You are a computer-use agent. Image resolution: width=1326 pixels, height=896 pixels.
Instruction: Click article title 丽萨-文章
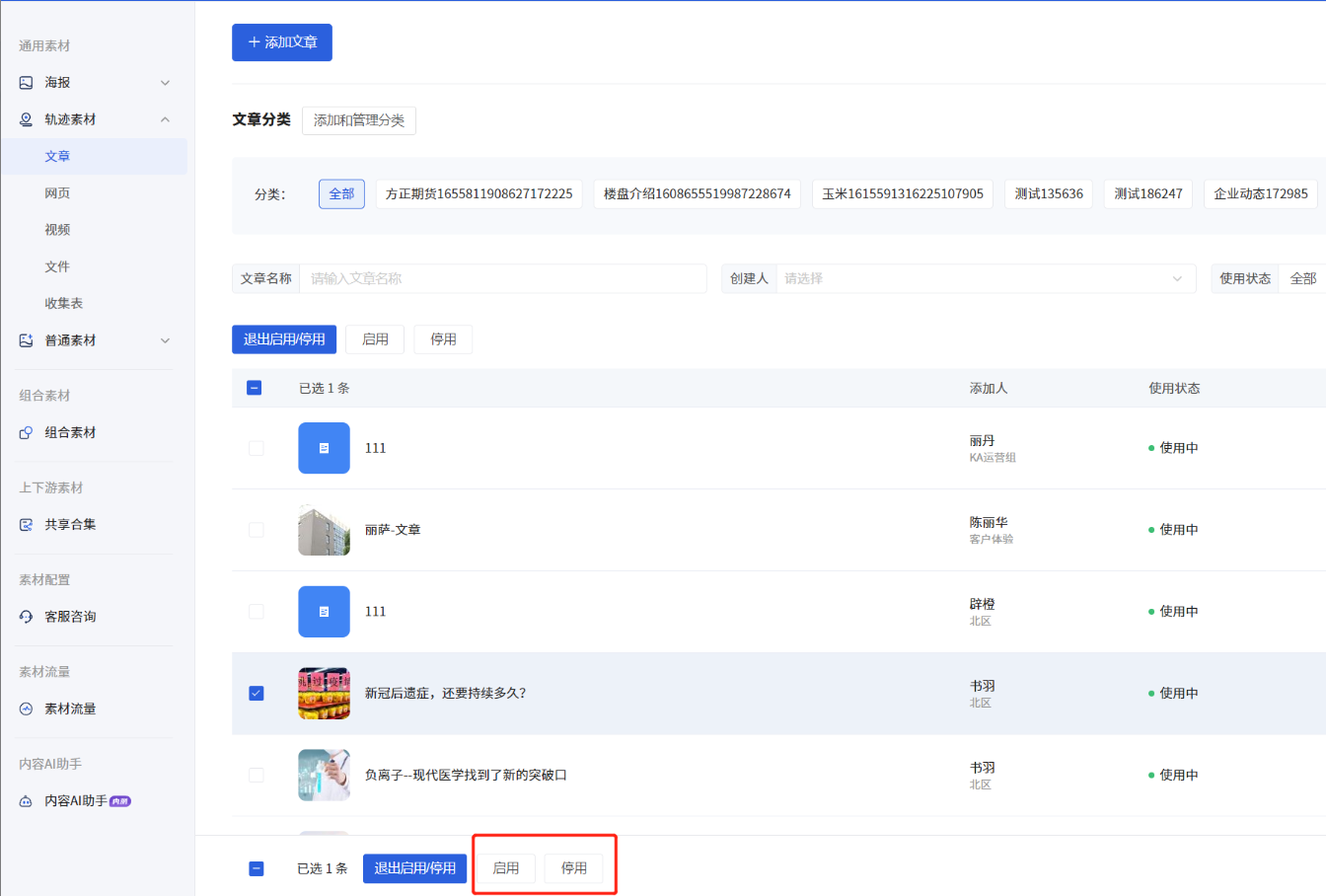(393, 530)
